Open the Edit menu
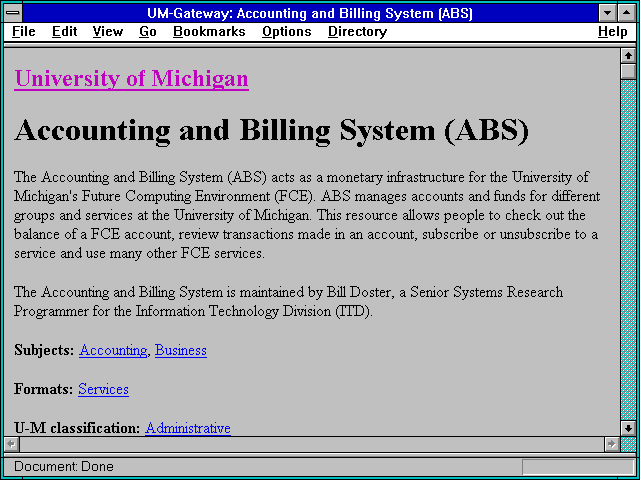Image resolution: width=640 pixels, height=480 pixels. click(64, 31)
